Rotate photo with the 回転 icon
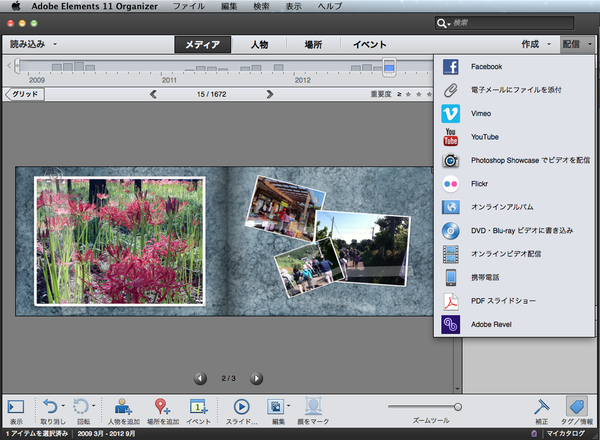The width and height of the screenshot is (600, 440). (x=81, y=406)
